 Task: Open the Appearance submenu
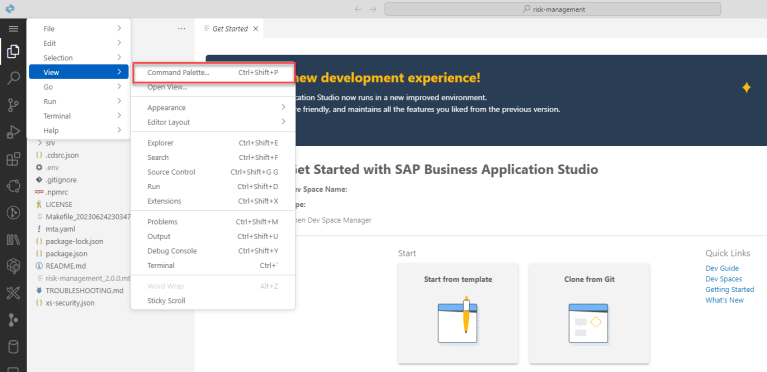(213, 107)
